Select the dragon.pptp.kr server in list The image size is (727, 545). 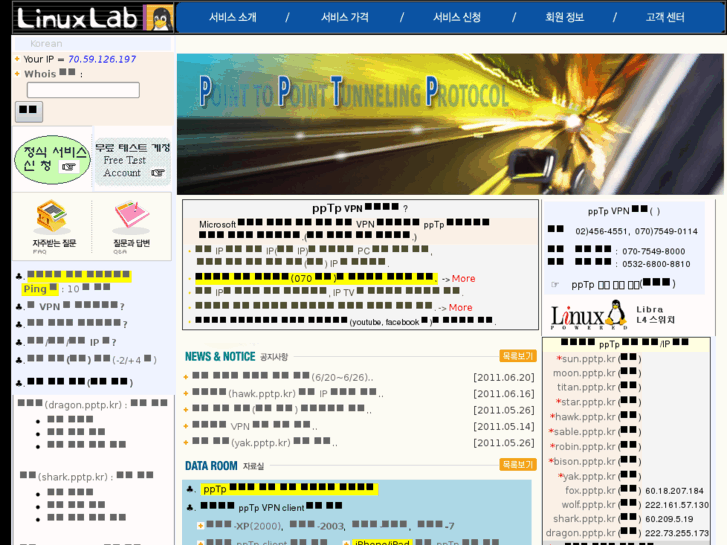coord(593,533)
